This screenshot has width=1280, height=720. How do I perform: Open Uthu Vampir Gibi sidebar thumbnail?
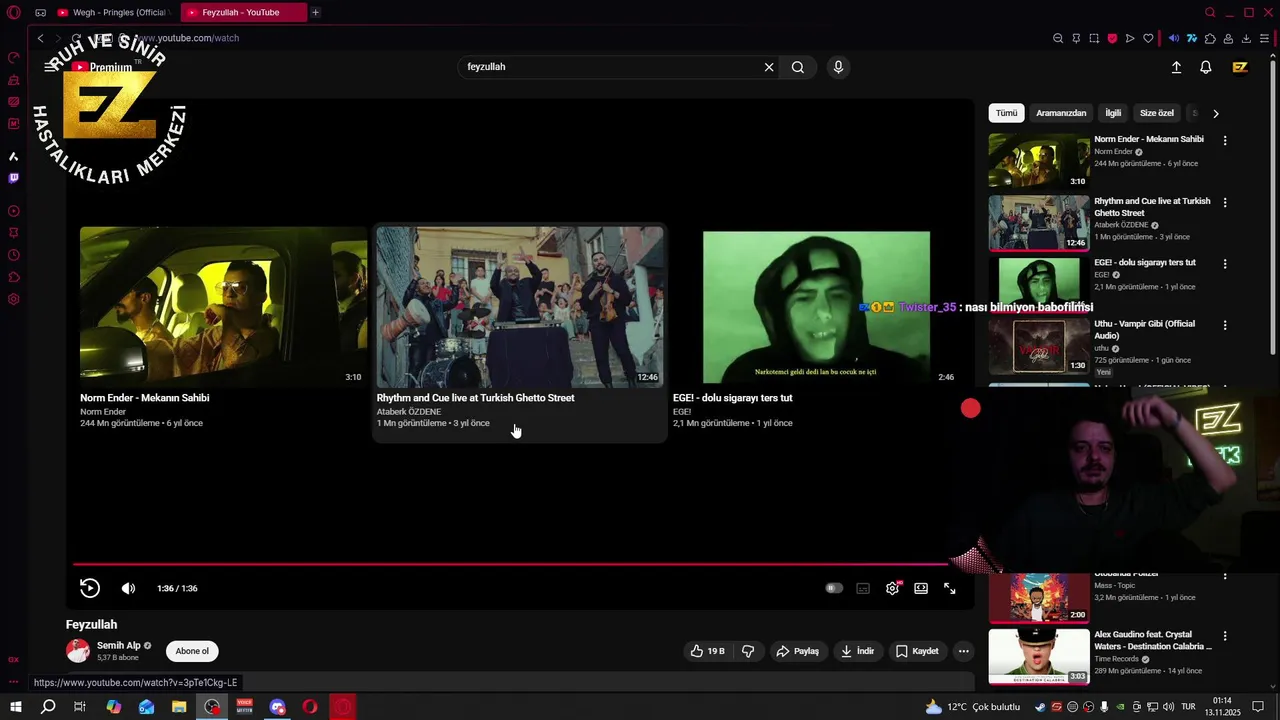tap(1039, 346)
